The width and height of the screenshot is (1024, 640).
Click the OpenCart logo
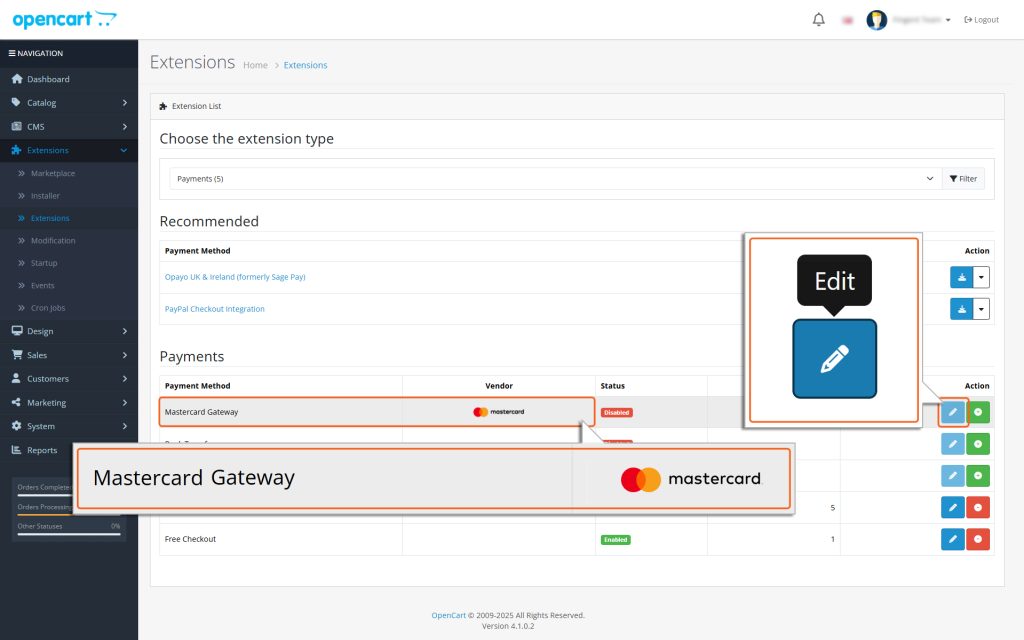pos(65,19)
